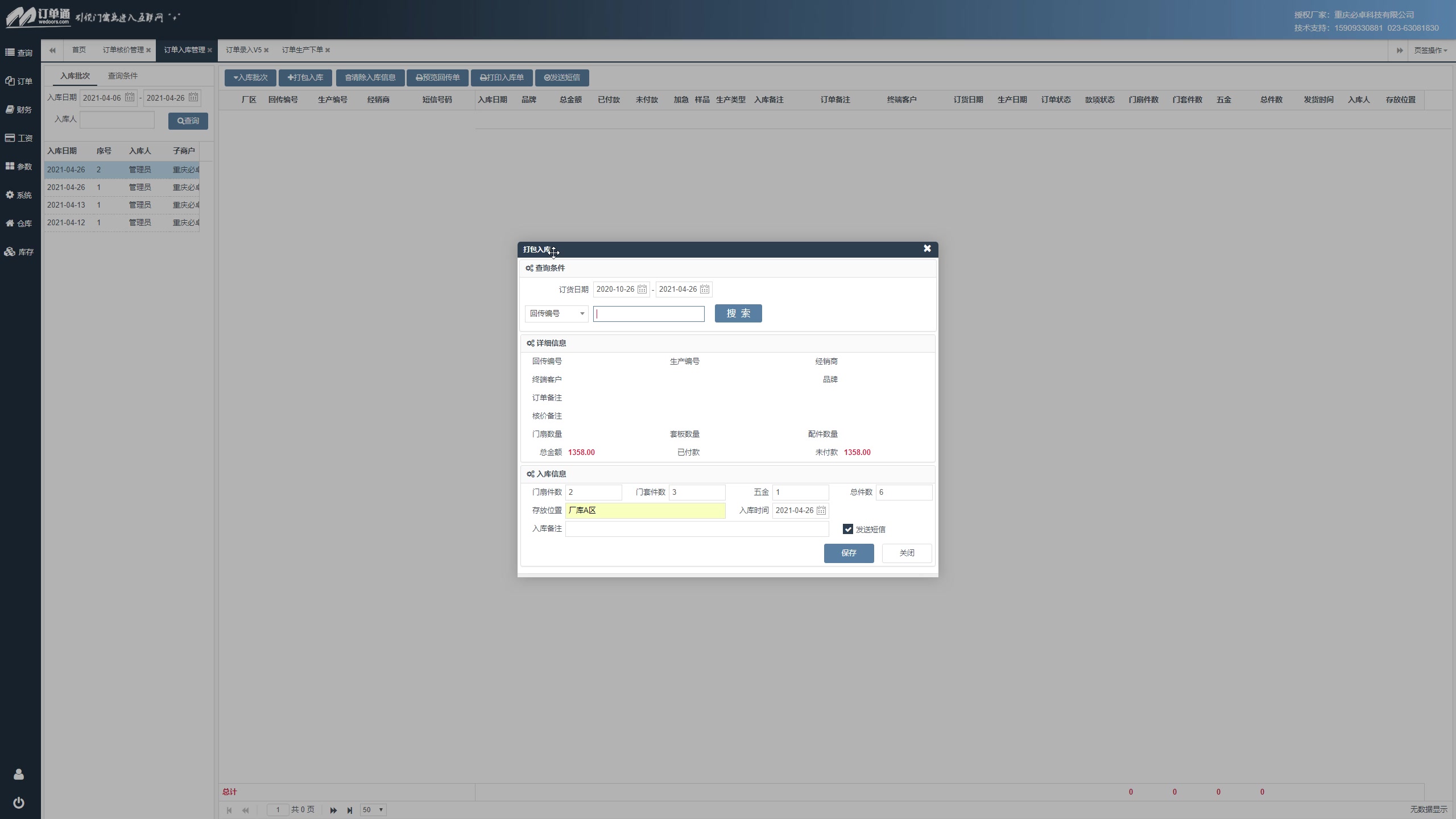The width and height of the screenshot is (1456, 819).
Task: Close the 订单录入V5 tab
Action: pyautogui.click(x=266, y=50)
